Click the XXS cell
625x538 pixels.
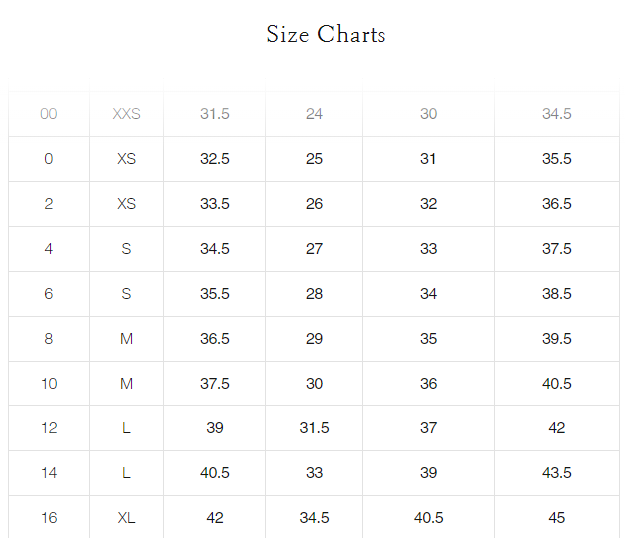coord(127,114)
